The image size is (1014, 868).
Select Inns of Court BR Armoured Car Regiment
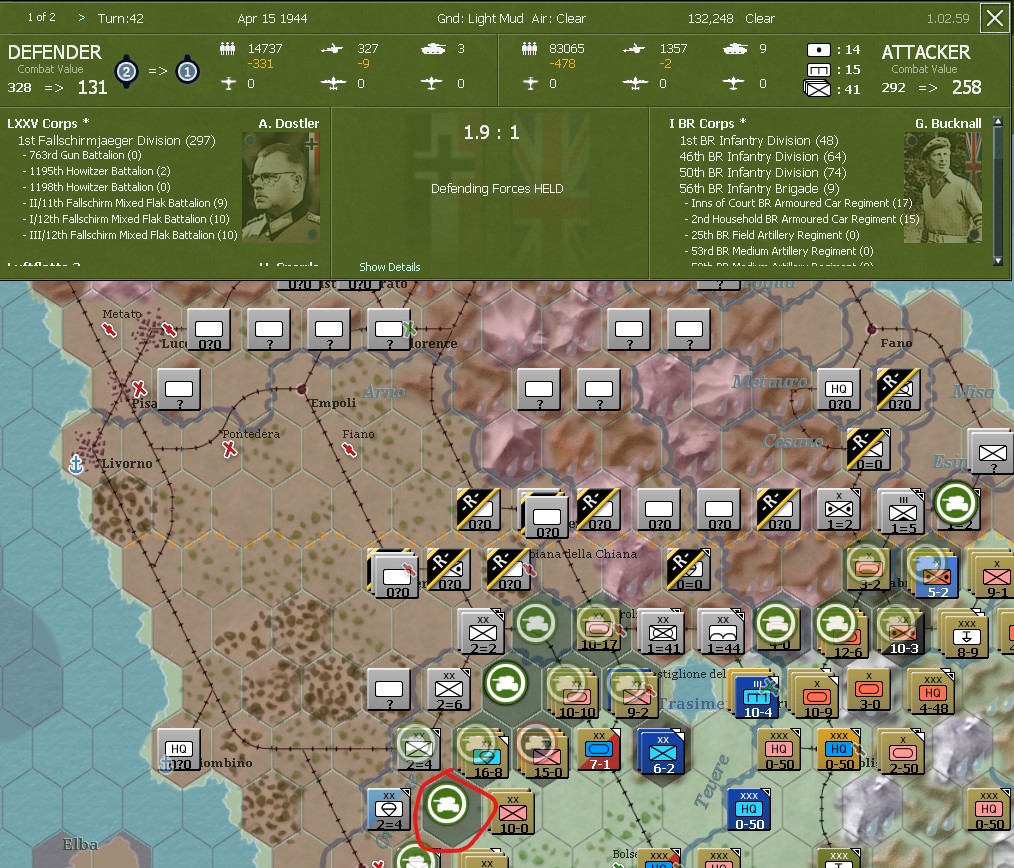[799, 203]
